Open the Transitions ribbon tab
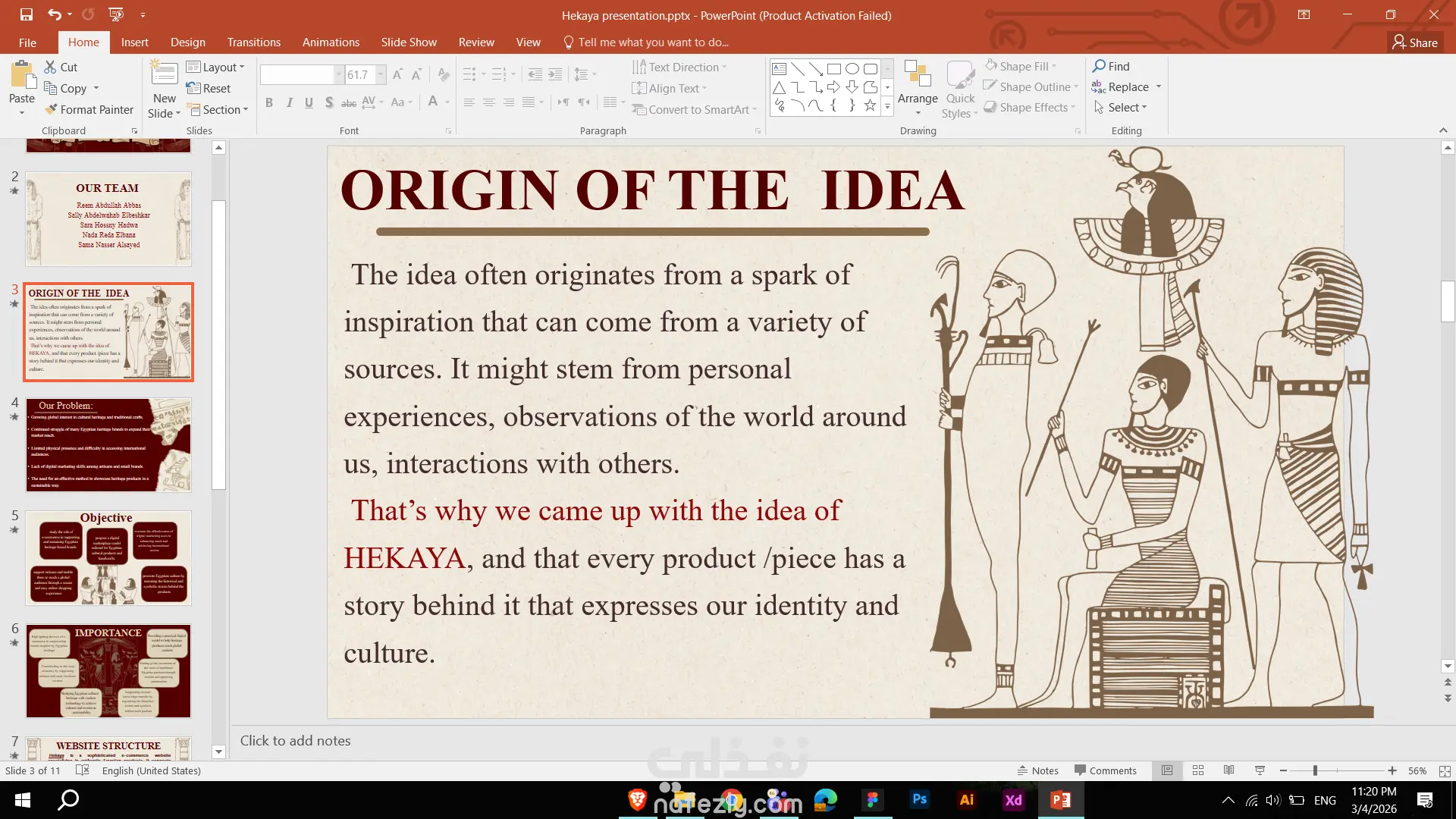Viewport: 1456px width, 819px height. point(253,42)
